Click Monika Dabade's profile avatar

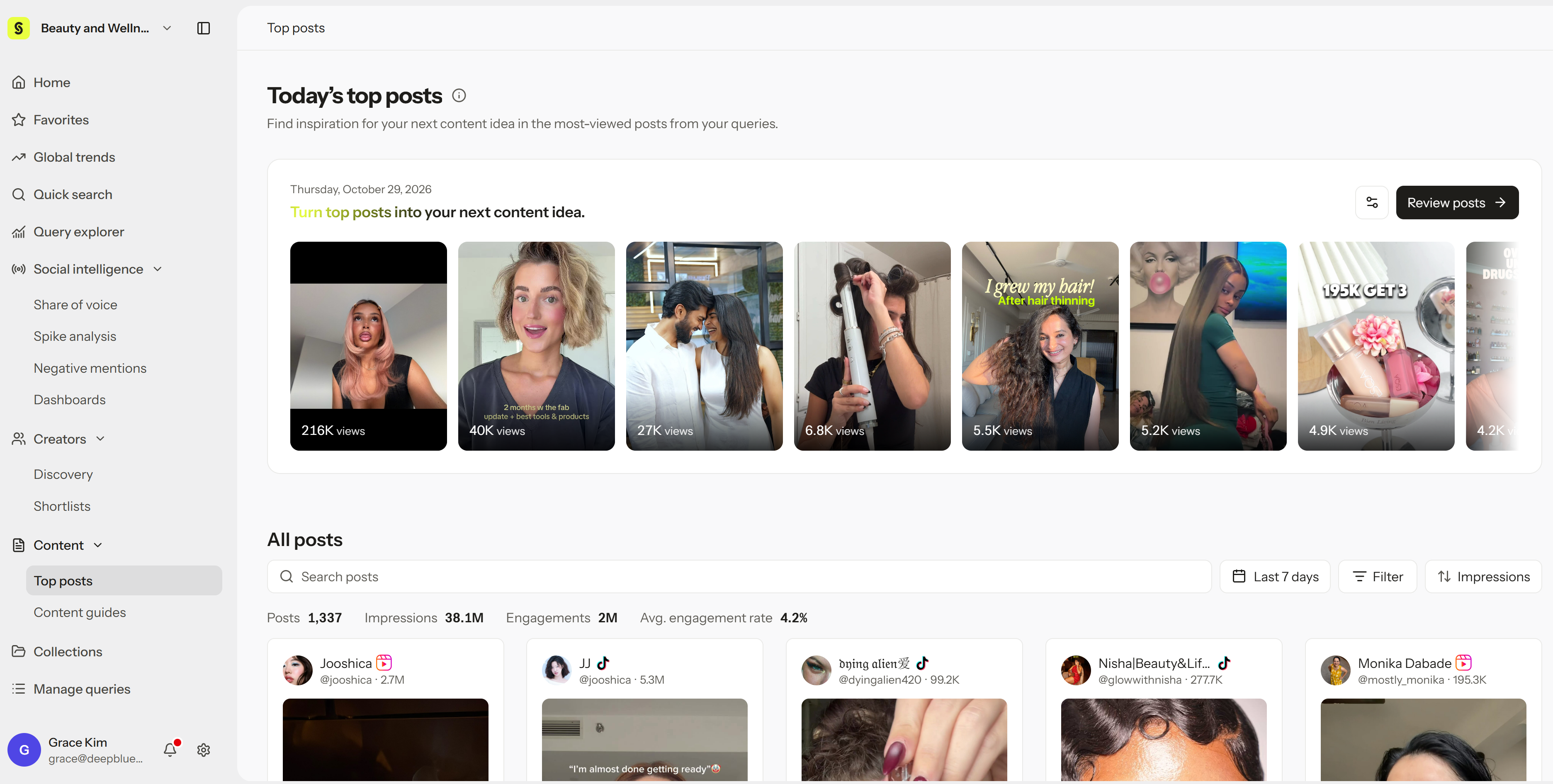pos(1336,671)
